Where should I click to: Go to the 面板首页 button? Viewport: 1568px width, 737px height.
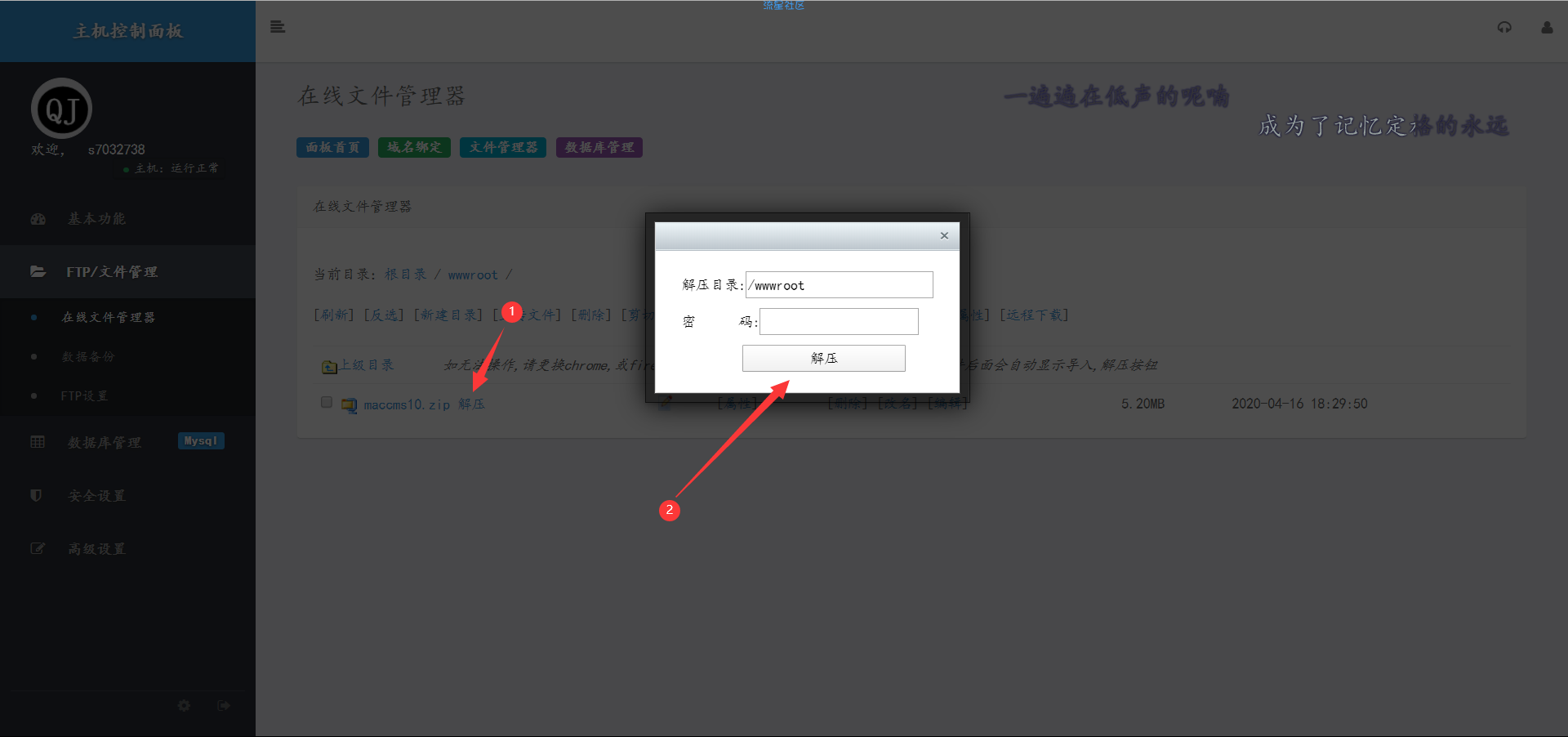(333, 147)
